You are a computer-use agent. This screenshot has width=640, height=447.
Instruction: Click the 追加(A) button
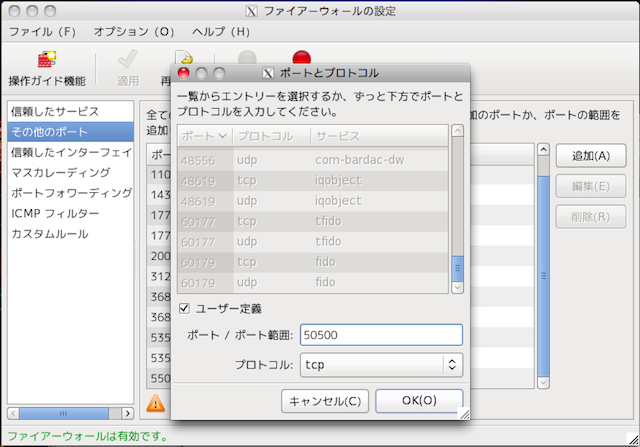pos(582,156)
